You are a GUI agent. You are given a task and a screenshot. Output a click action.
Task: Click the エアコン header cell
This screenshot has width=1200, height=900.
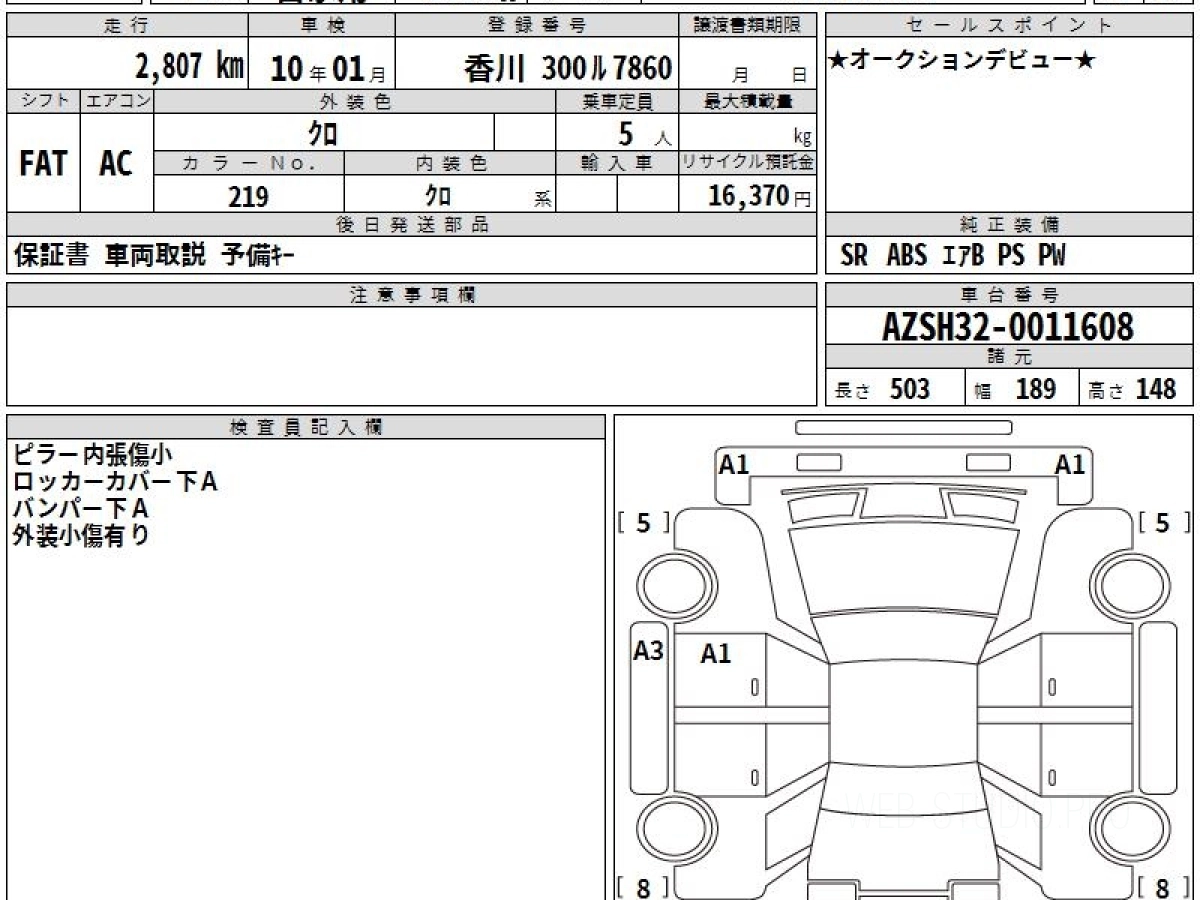click(x=117, y=101)
